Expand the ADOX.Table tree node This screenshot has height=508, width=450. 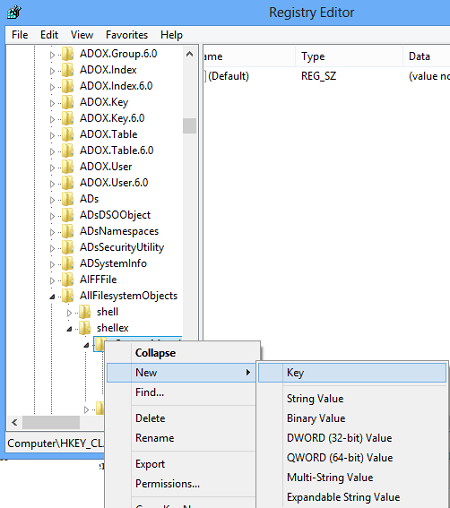pyautogui.click(x=52, y=135)
